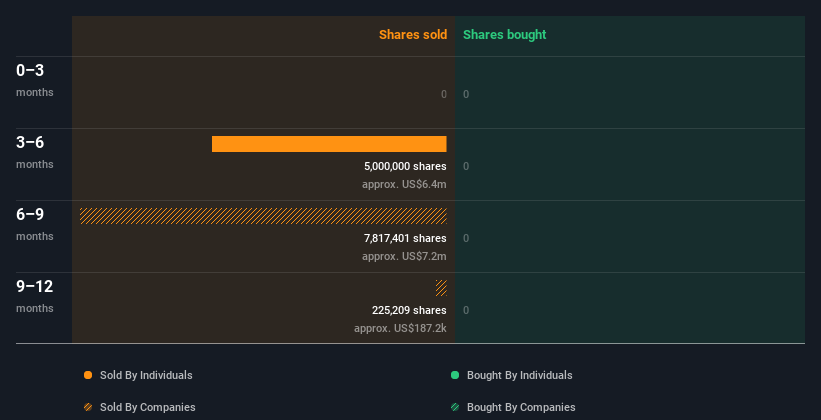Click the hatched Bought By Companies legend icon
821x420 pixels.
[455, 407]
